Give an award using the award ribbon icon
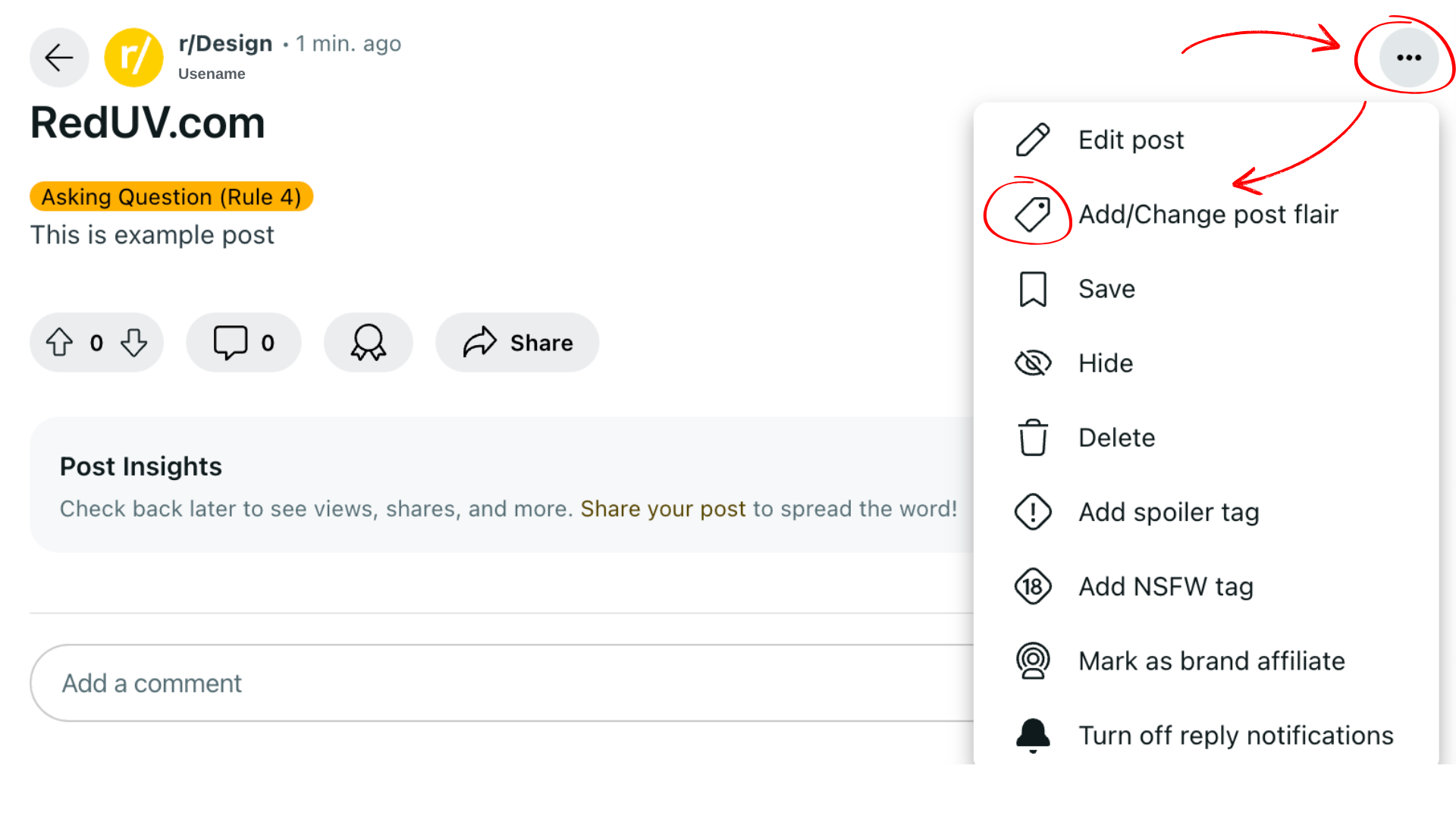Viewport: 1456px width, 819px height. [x=368, y=342]
